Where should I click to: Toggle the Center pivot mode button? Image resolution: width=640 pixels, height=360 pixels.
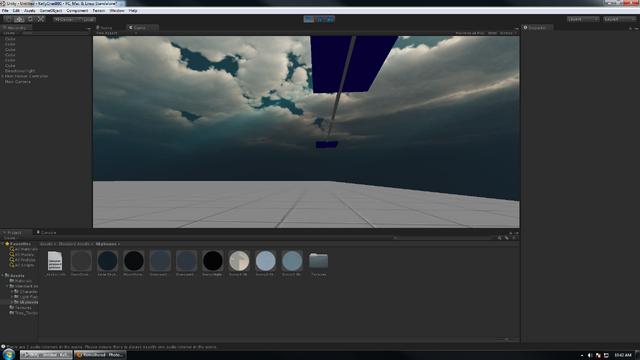(64, 20)
